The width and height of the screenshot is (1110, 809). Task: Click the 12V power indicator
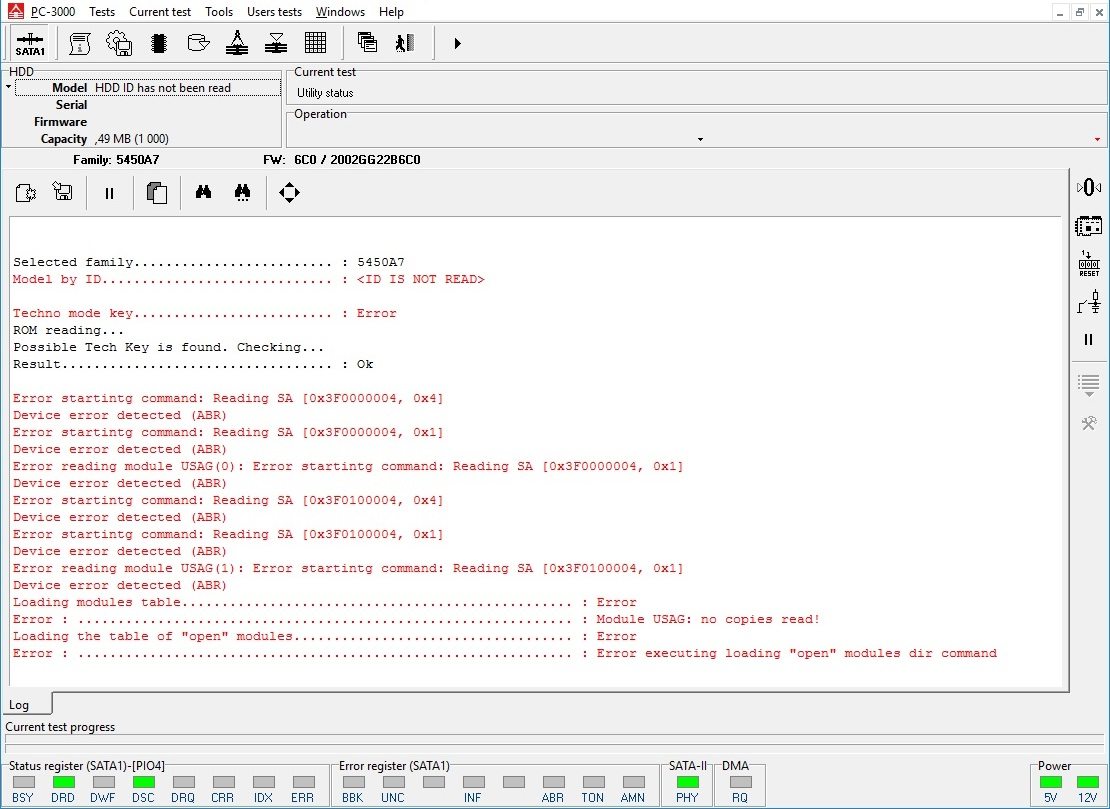coord(1087,782)
